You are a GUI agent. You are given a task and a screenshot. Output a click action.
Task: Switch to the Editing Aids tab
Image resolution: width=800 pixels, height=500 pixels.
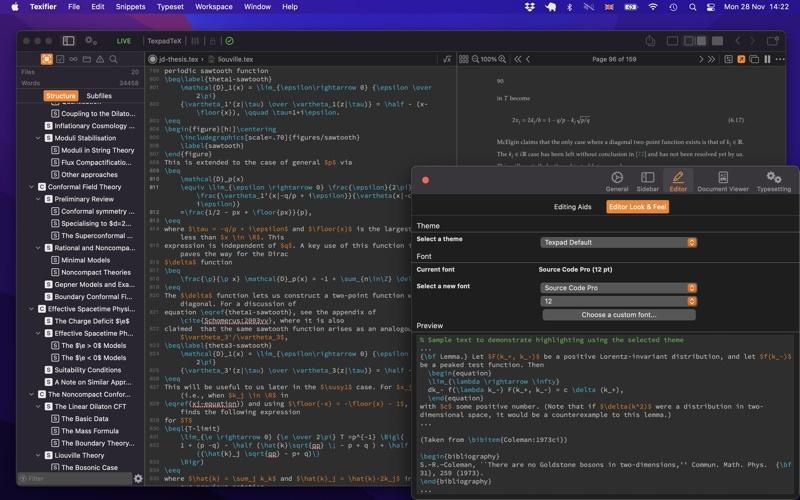pyautogui.click(x=572, y=207)
